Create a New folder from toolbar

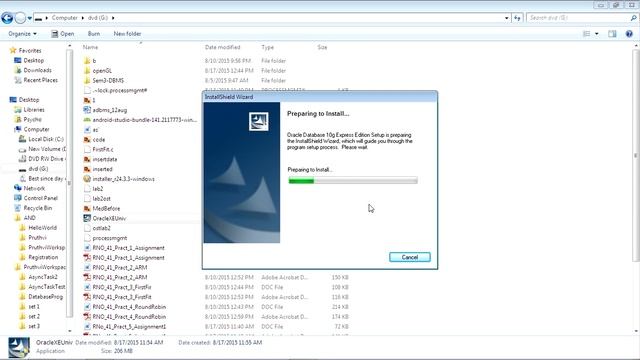click(x=127, y=34)
